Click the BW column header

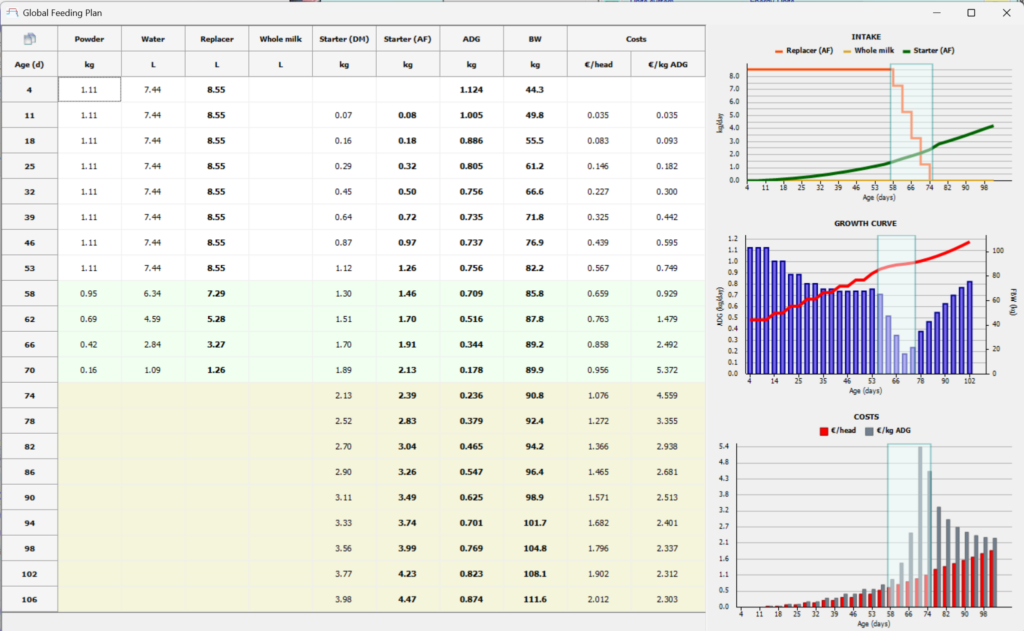(x=535, y=39)
